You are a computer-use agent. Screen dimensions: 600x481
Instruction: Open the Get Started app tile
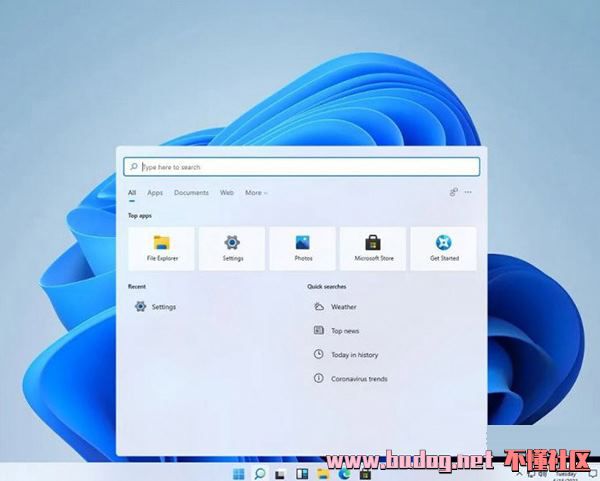click(443, 248)
